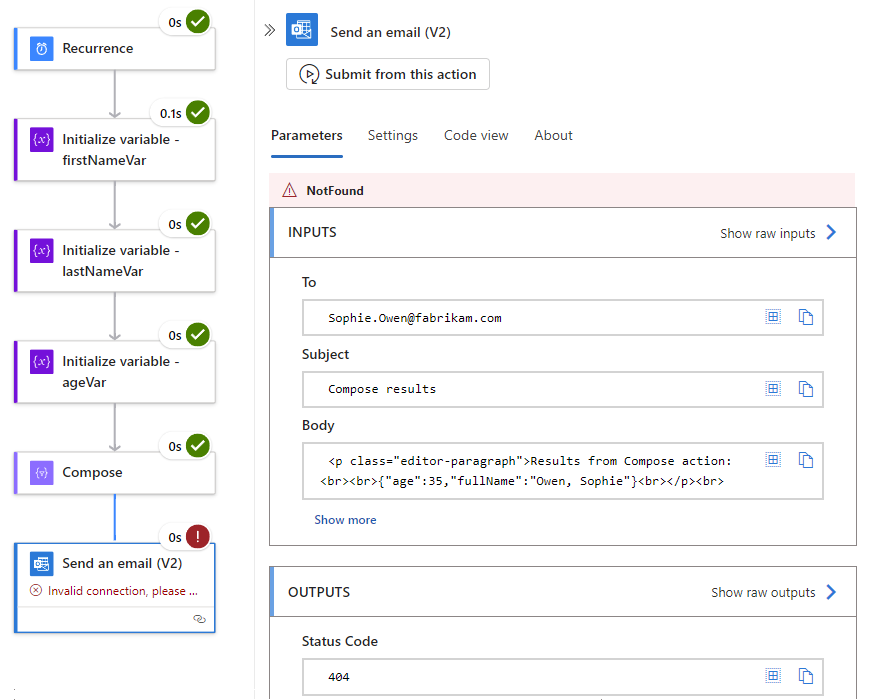Collapse the details pane with the double chevron
The width and height of the screenshot is (870, 700).
tap(269, 30)
